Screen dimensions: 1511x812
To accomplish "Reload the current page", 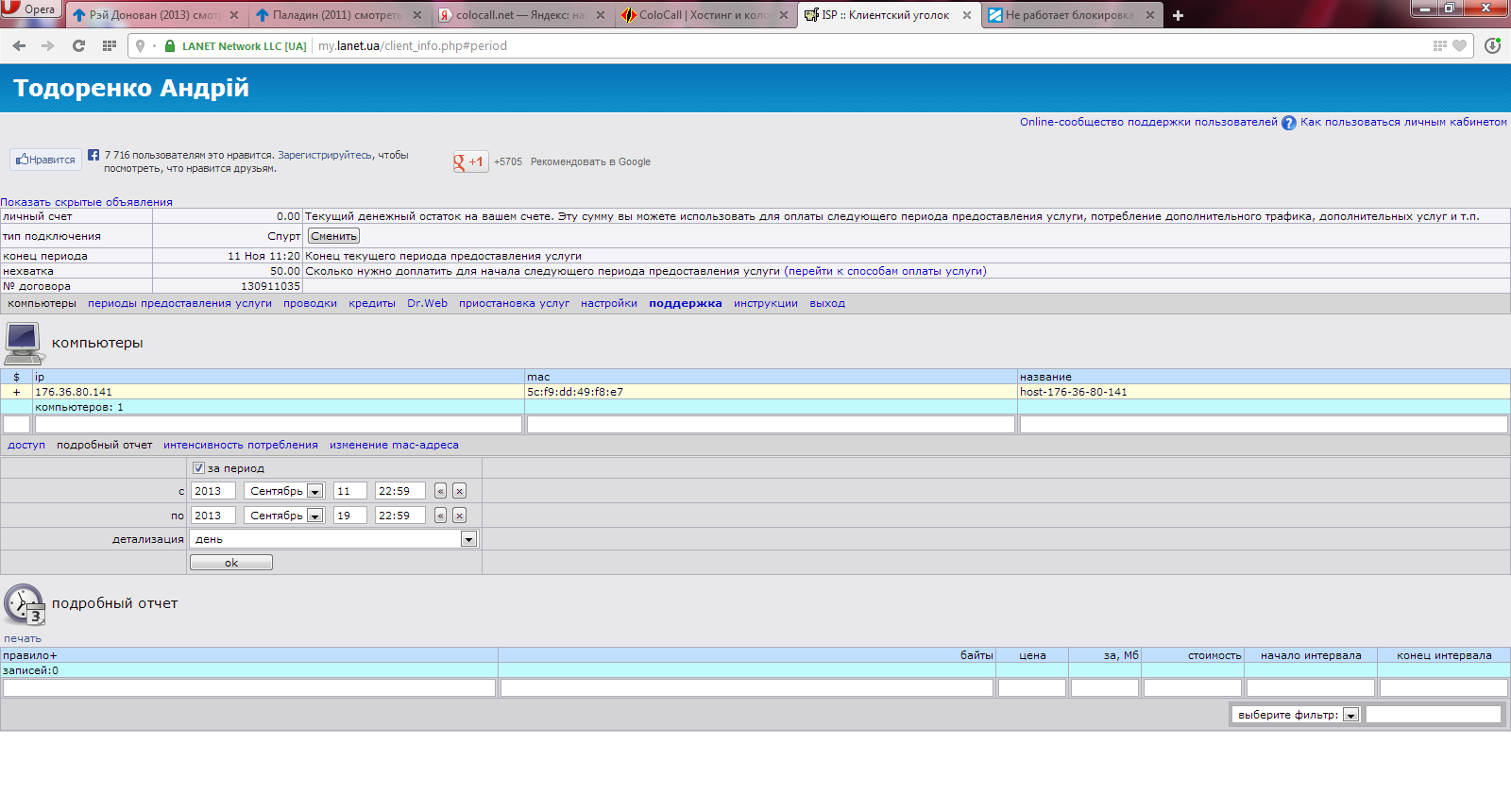I will tap(78, 45).
